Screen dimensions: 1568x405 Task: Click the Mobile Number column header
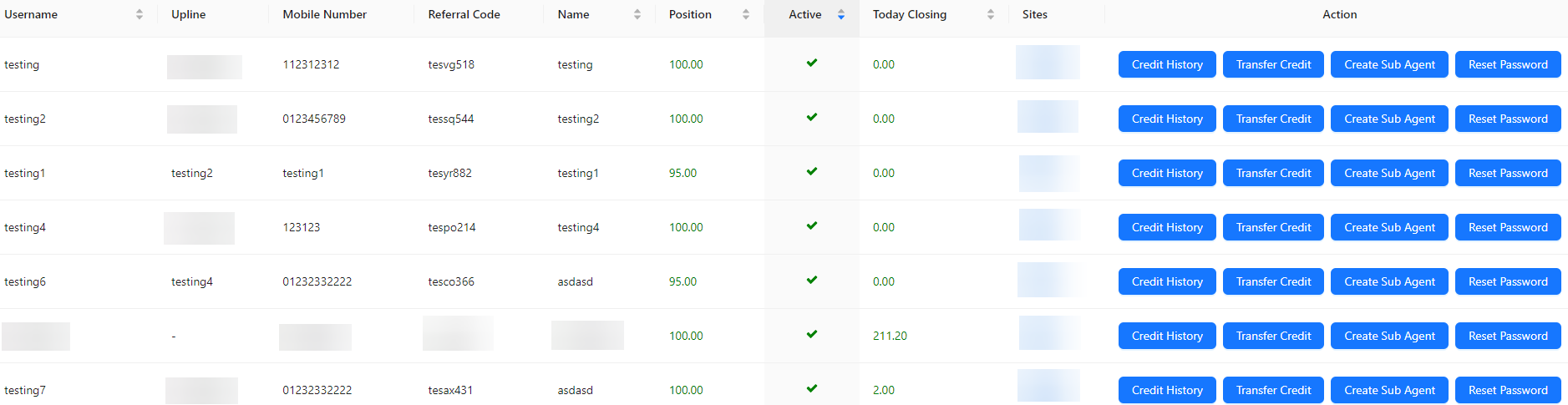325,14
